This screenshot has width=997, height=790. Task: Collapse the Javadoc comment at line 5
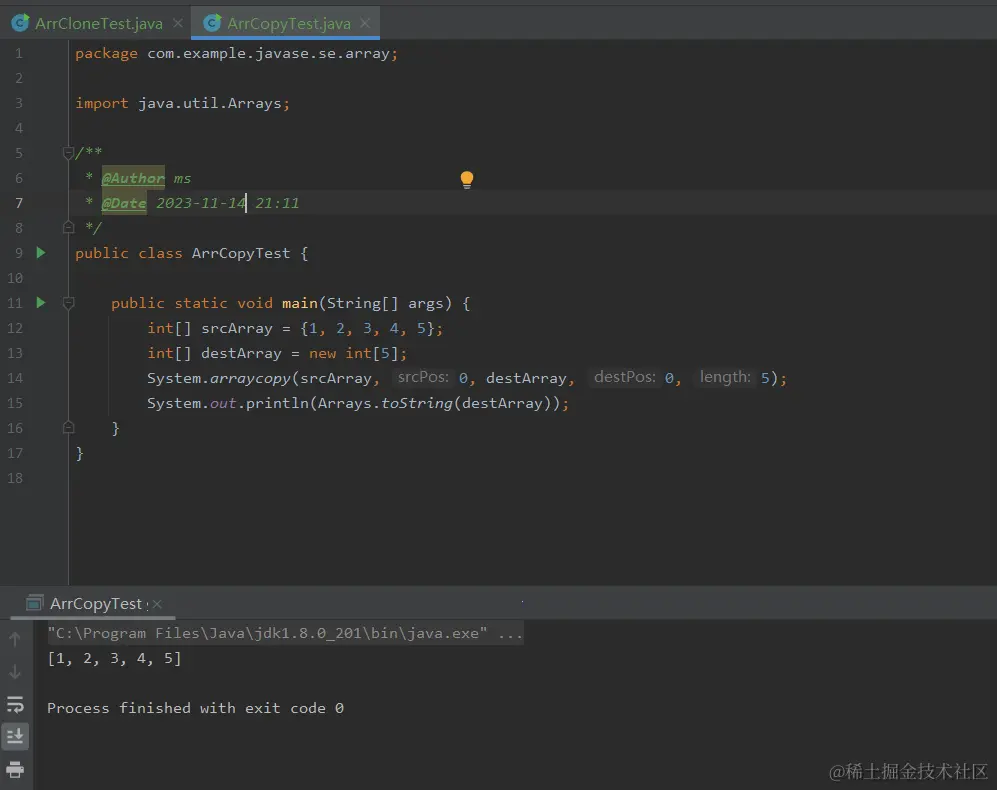[69, 153]
